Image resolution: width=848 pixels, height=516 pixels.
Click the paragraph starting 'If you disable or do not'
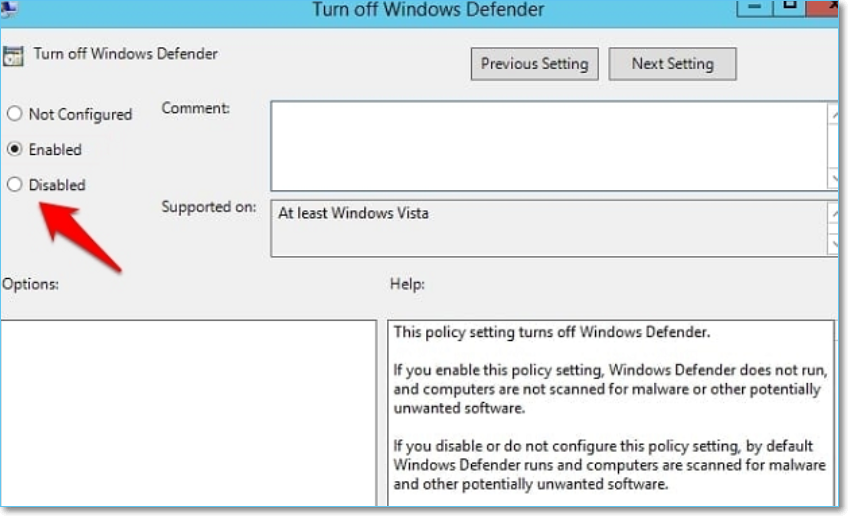point(610,465)
